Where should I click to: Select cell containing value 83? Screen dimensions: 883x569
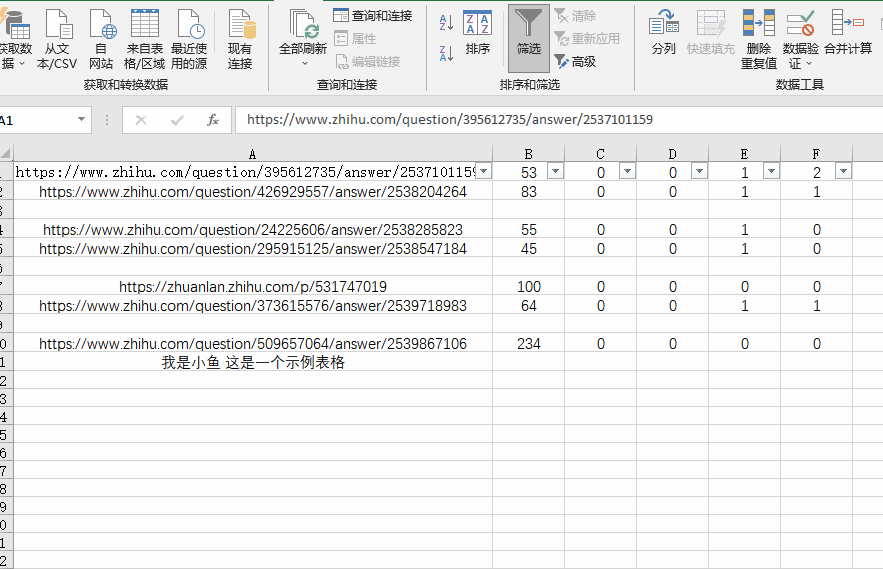[x=529, y=192]
